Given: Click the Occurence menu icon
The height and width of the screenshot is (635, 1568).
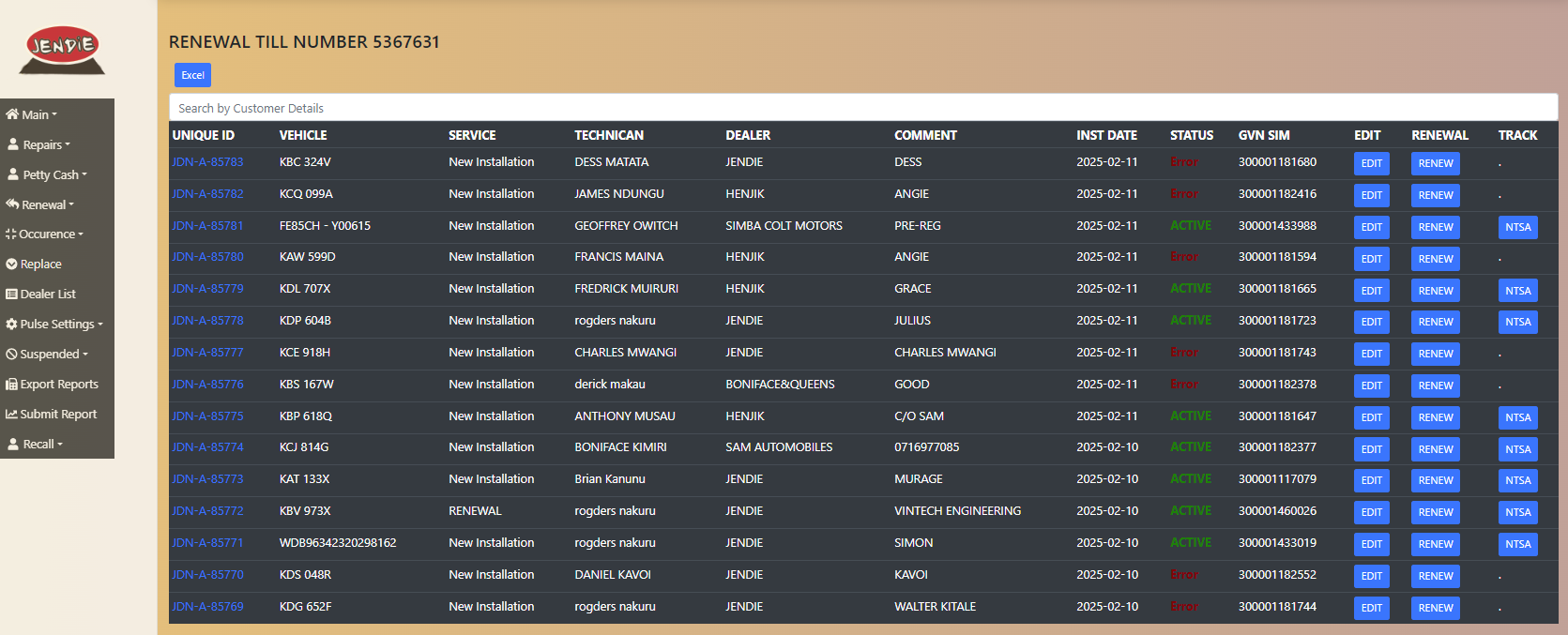Looking at the screenshot, I should pos(11,234).
